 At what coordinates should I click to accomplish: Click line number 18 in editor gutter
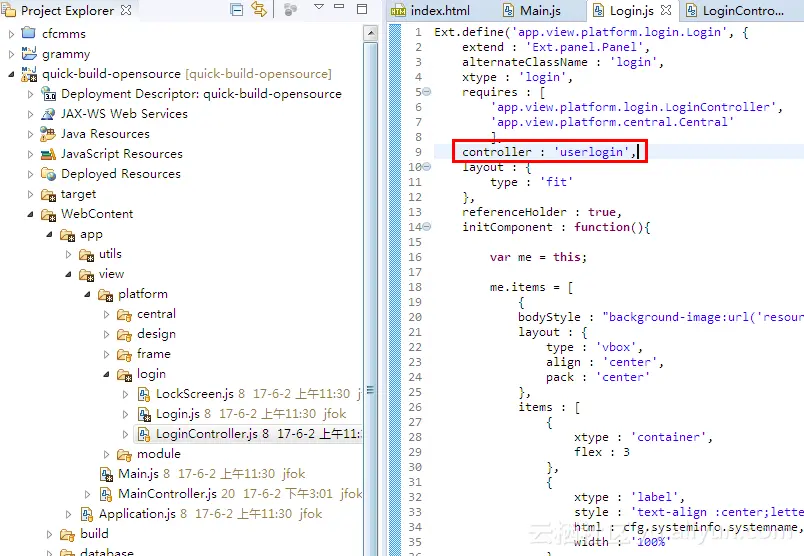pos(415,287)
